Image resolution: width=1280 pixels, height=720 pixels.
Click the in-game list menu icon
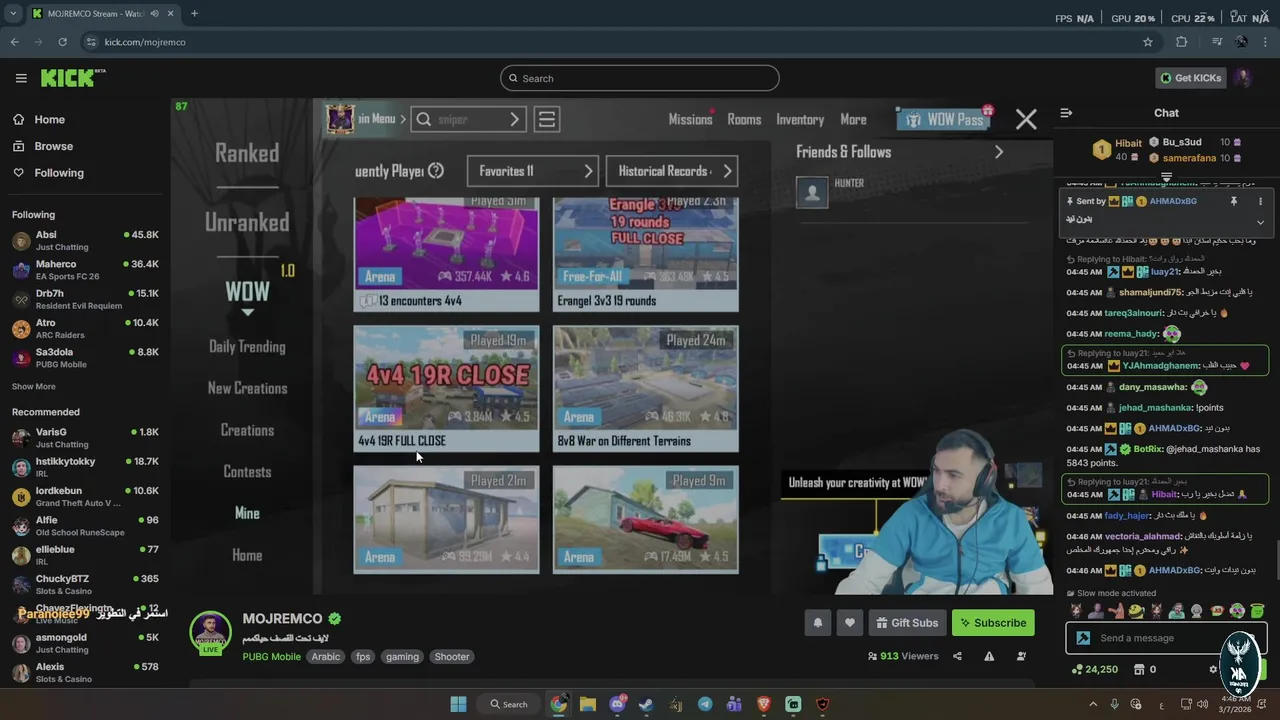point(546,120)
